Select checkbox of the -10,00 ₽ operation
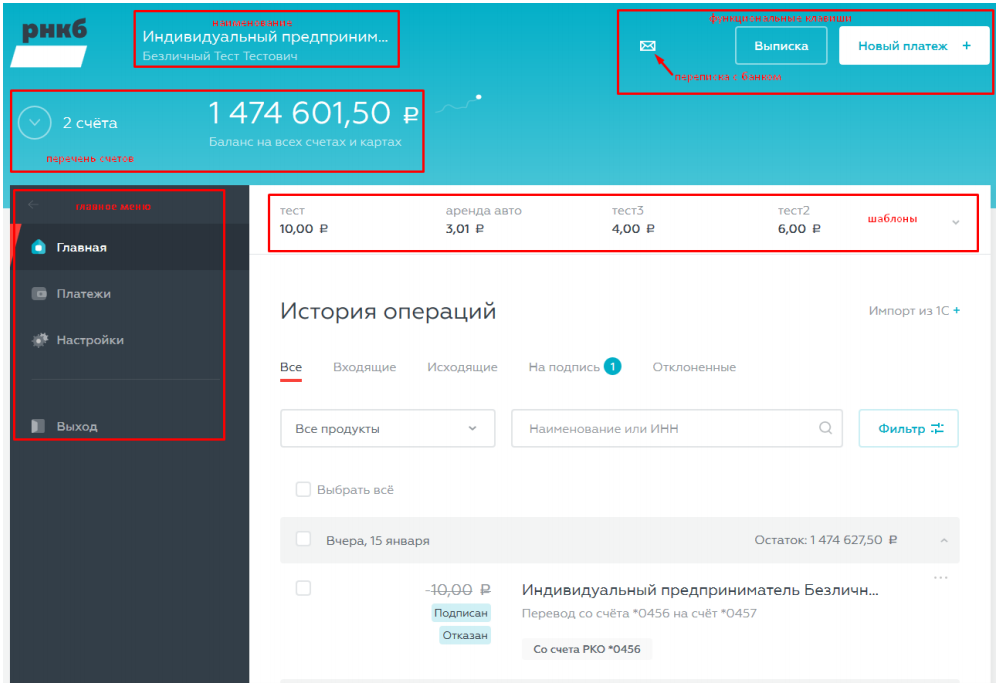The width and height of the screenshot is (1002, 690). click(x=303, y=589)
